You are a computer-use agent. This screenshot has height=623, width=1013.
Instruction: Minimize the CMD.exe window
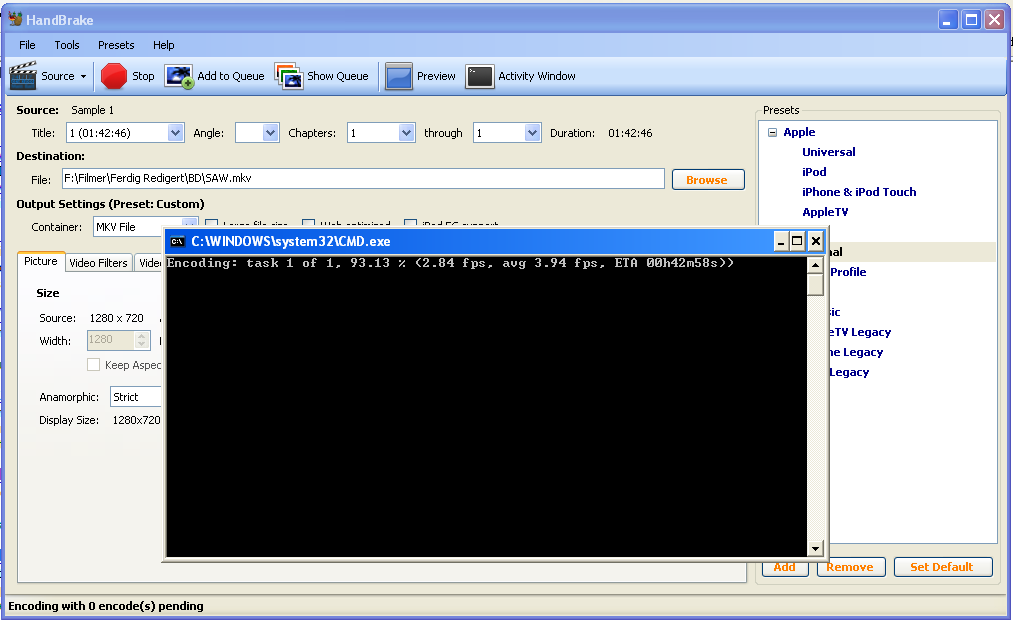tap(780, 242)
